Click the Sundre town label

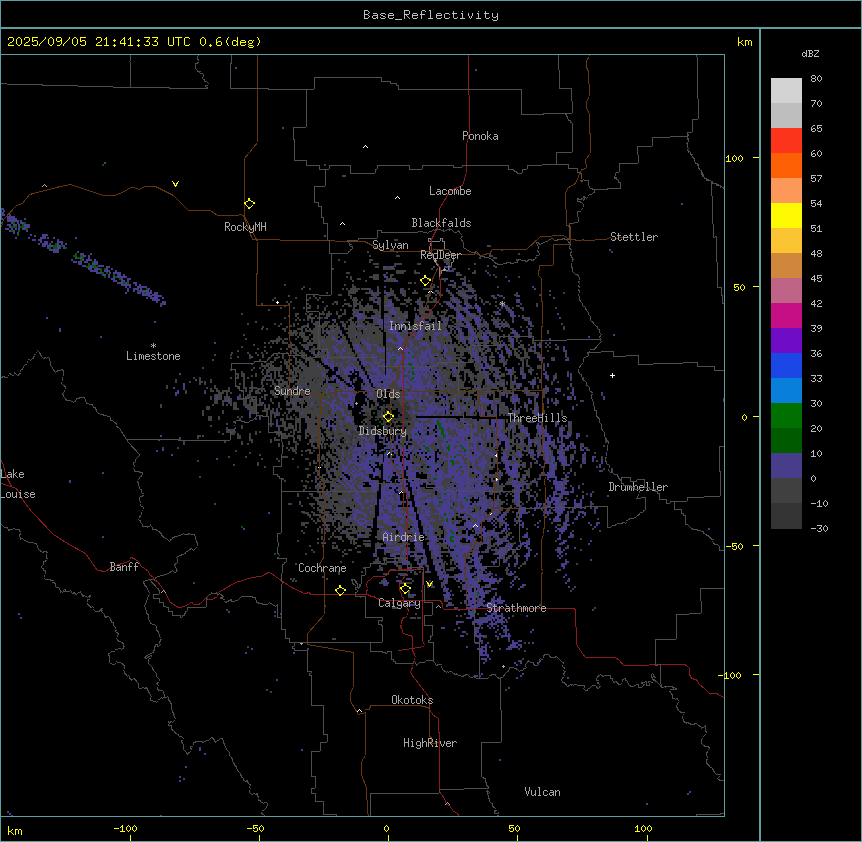292,391
